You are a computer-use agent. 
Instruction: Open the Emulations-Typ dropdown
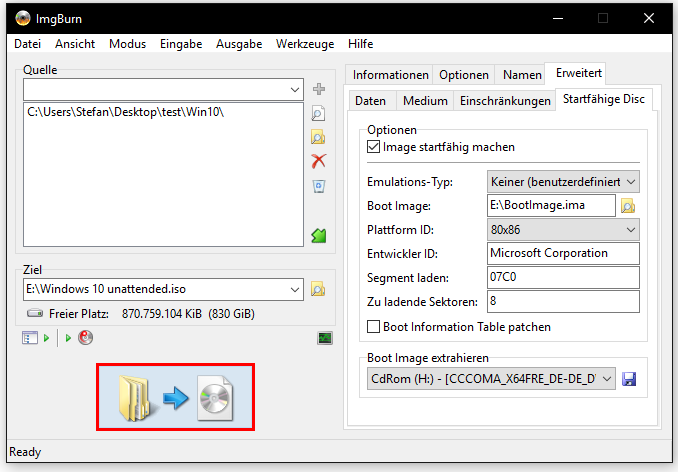click(563, 182)
